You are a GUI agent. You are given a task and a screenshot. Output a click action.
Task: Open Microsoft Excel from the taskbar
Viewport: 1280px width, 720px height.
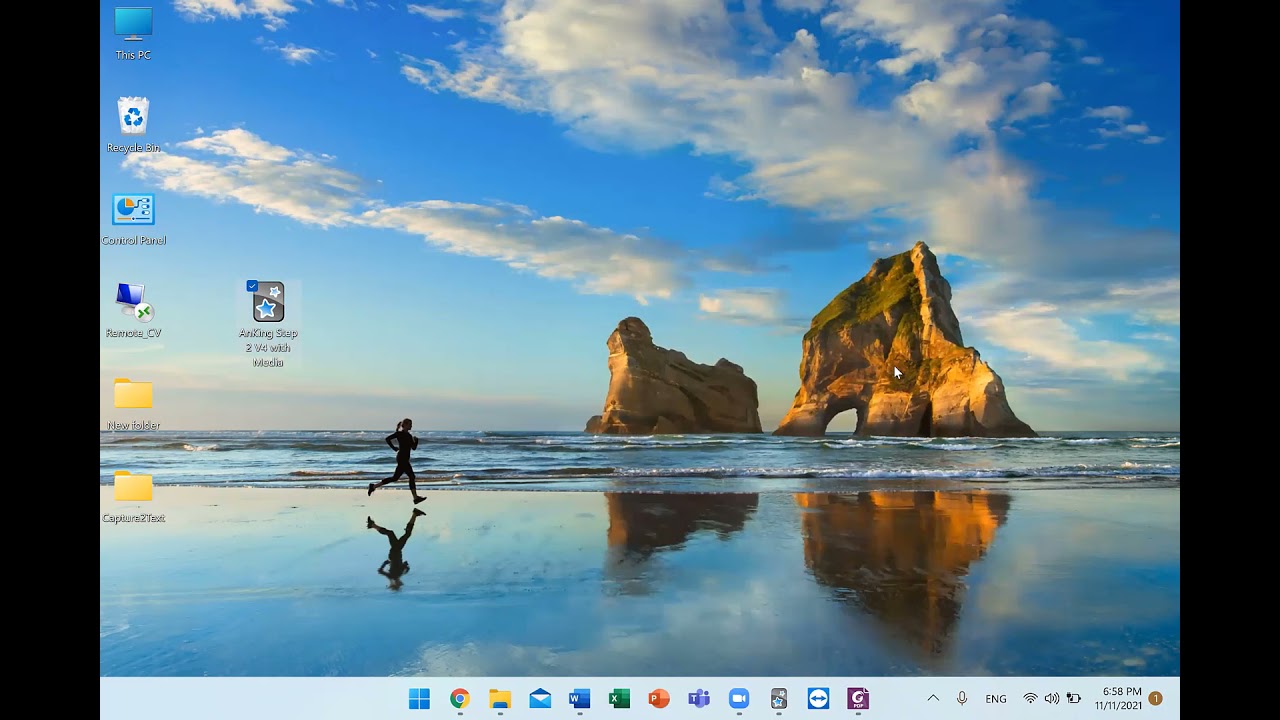pyautogui.click(x=619, y=699)
